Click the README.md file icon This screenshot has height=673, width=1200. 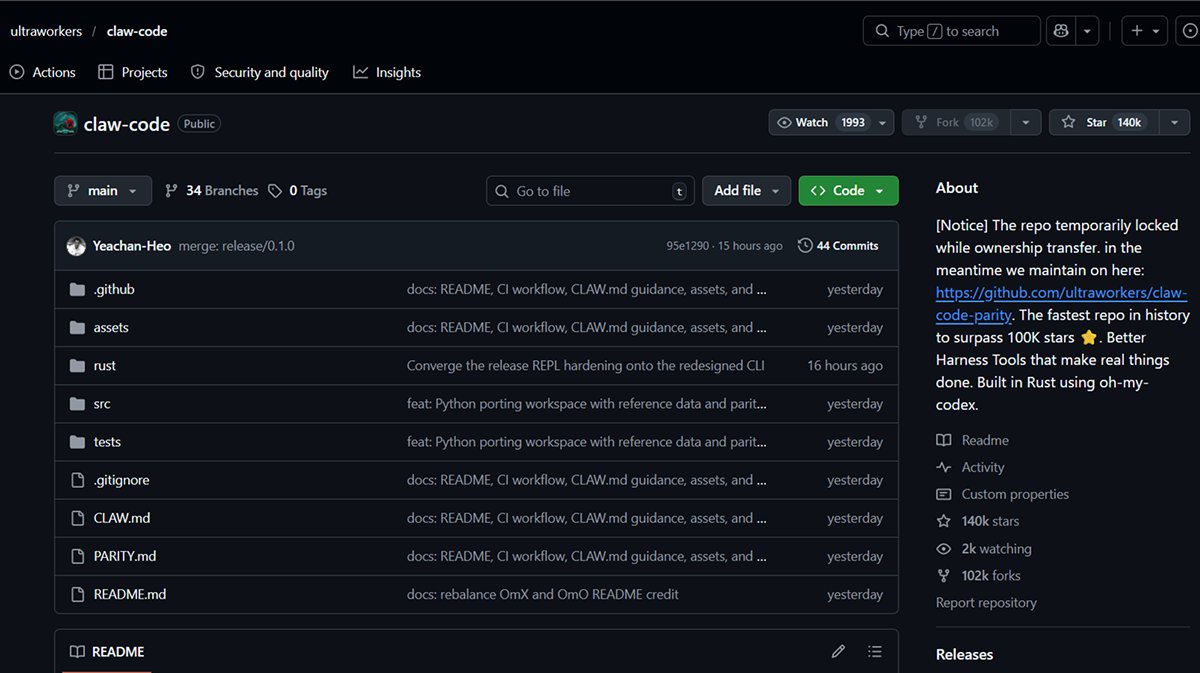(77, 594)
